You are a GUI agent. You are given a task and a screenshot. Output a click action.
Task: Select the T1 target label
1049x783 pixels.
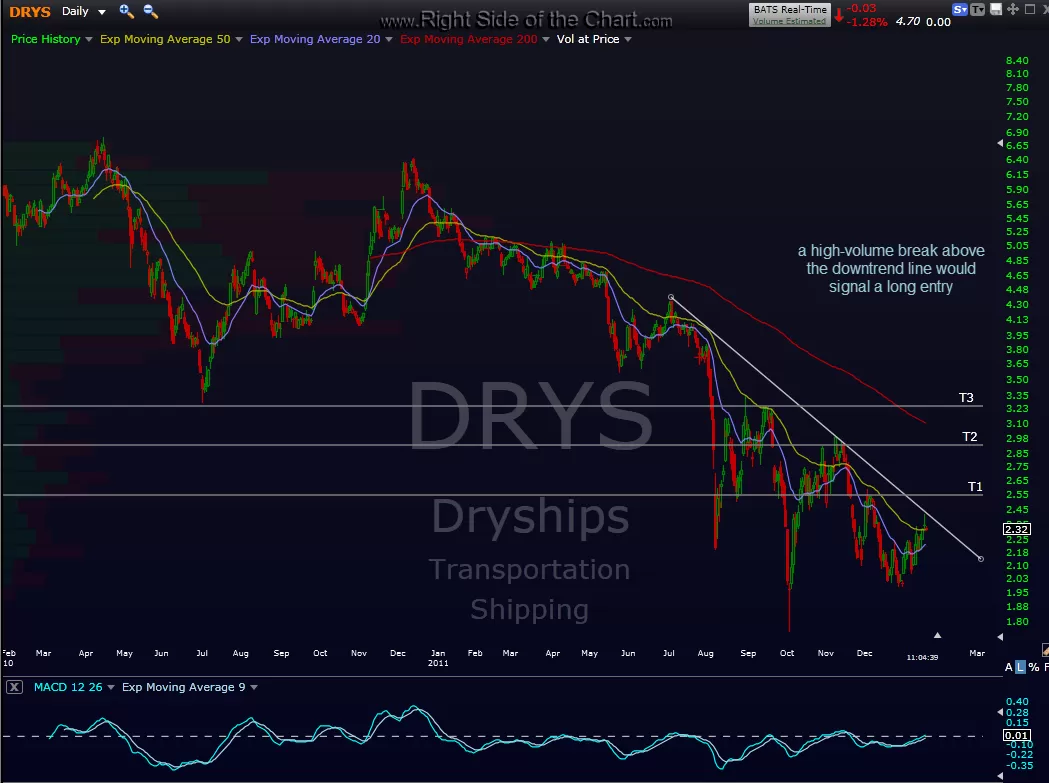coord(975,487)
